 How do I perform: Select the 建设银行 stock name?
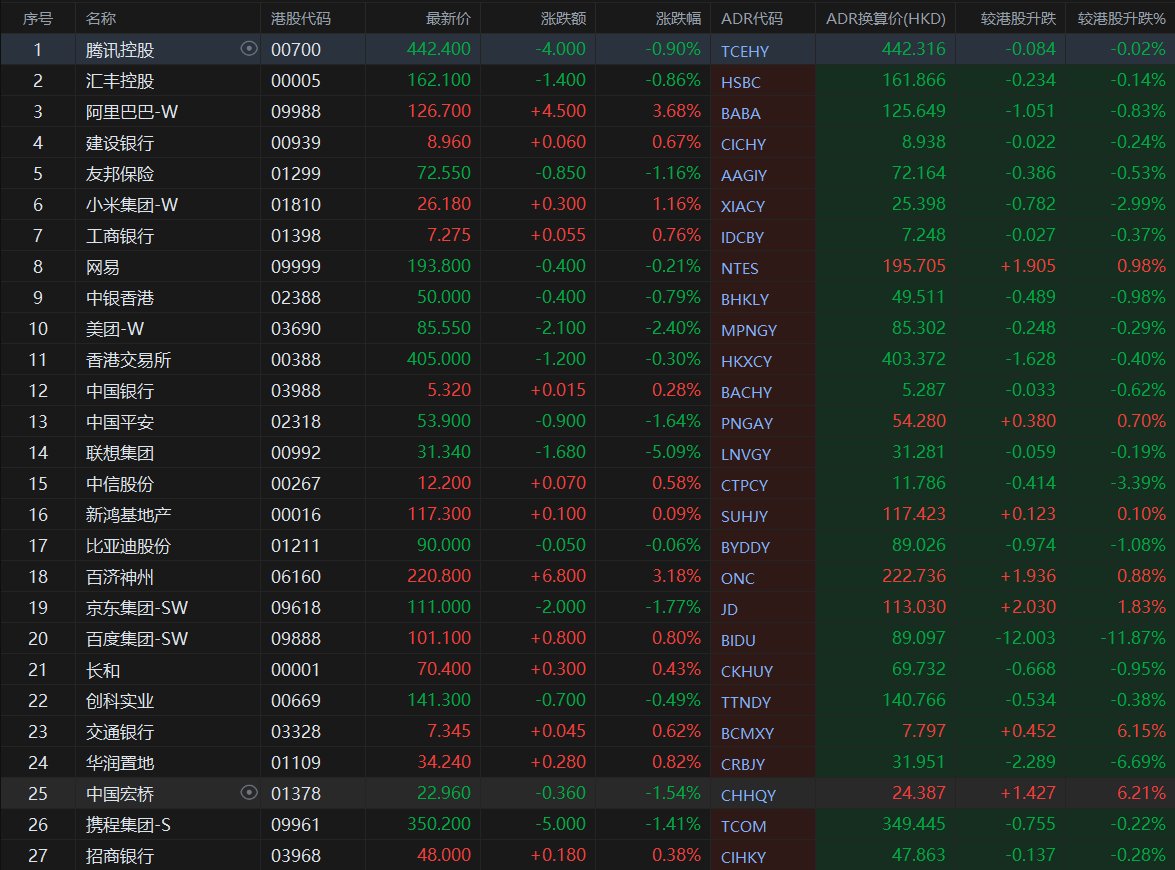pos(120,143)
